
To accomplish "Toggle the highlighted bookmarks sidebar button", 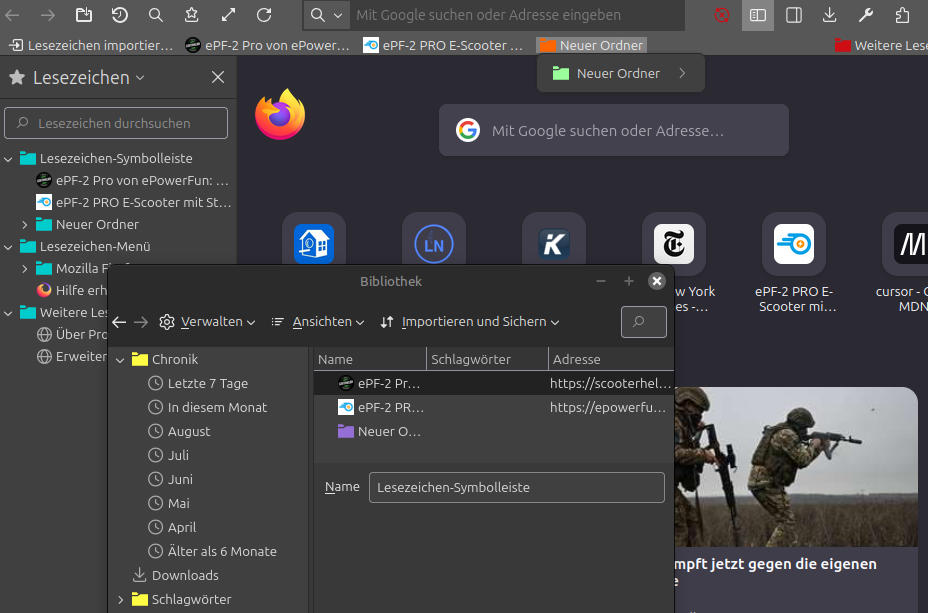I will click(x=758, y=15).
